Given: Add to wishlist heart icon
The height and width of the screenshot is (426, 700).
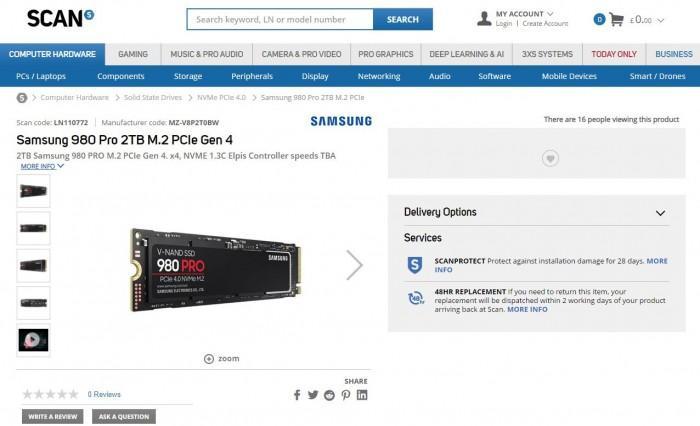Looking at the screenshot, I should tap(550, 158).
